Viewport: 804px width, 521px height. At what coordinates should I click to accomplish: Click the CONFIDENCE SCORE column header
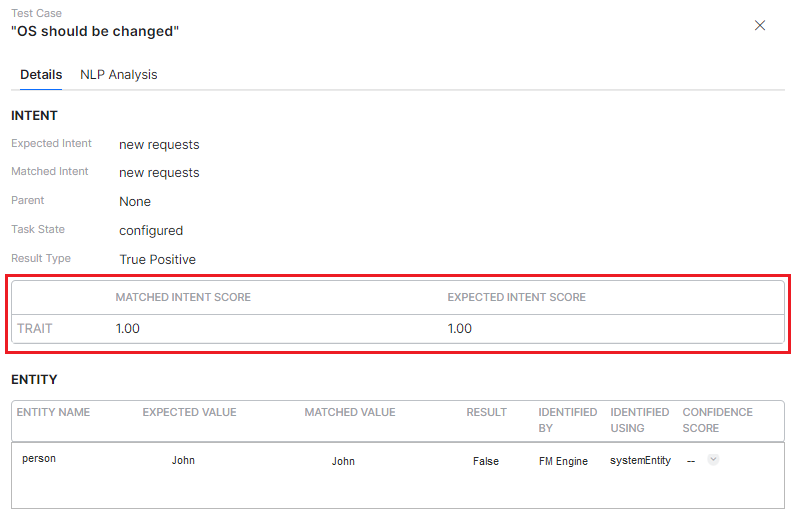coord(717,420)
